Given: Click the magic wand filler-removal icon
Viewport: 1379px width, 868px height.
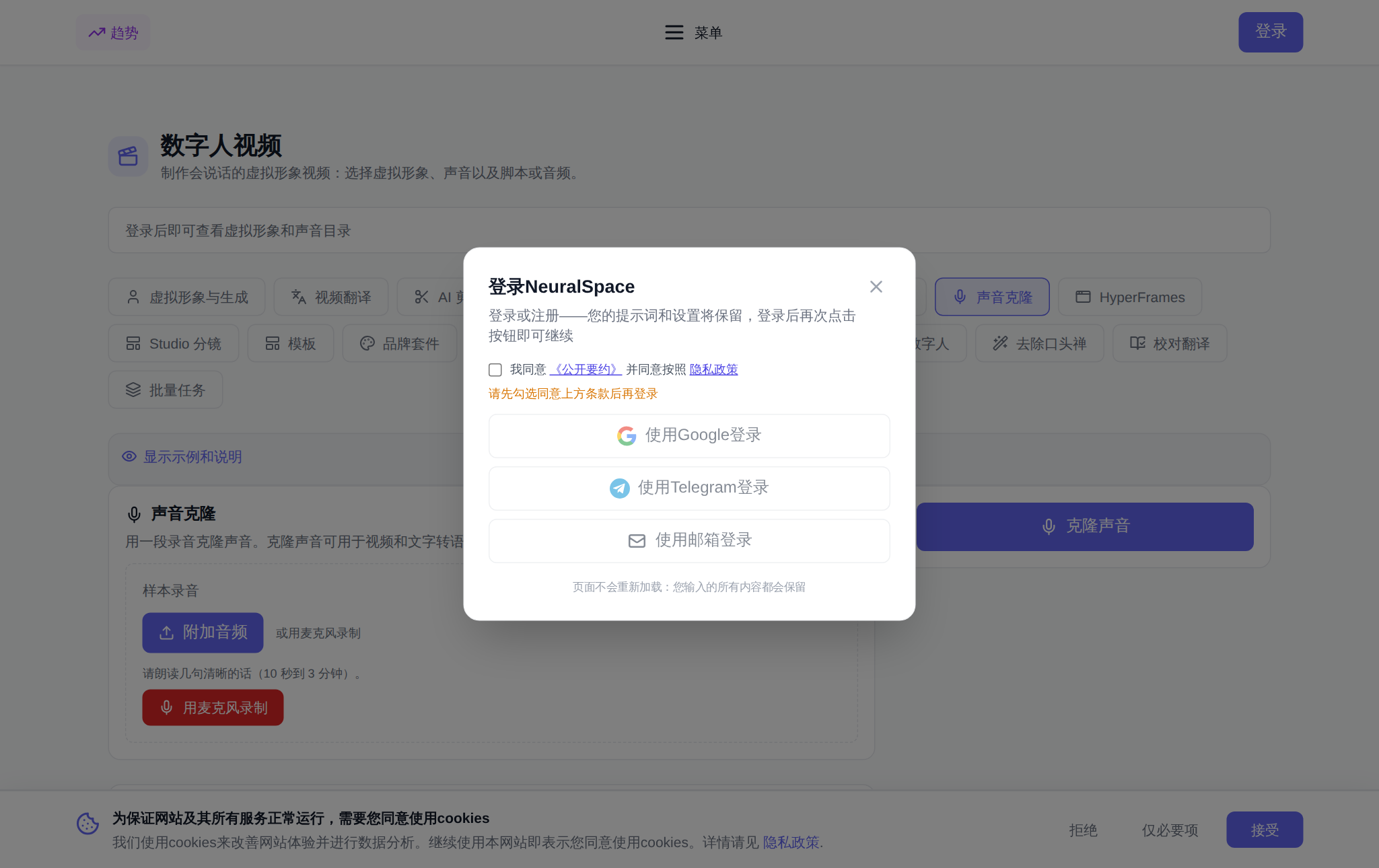Looking at the screenshot, I should (1001, 343).
